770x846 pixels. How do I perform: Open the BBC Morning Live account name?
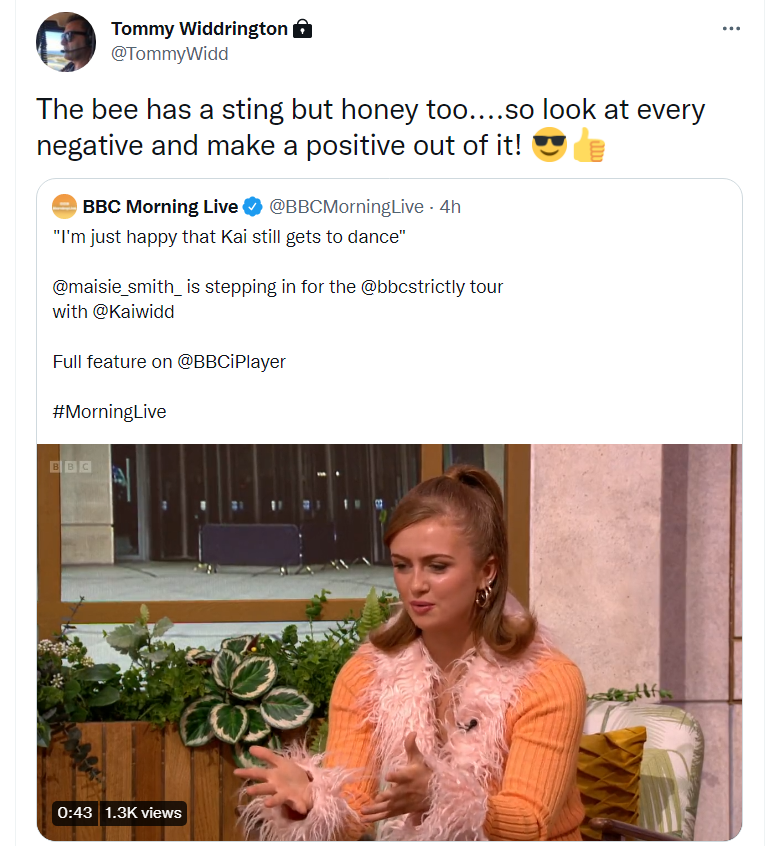pos(160,207)
